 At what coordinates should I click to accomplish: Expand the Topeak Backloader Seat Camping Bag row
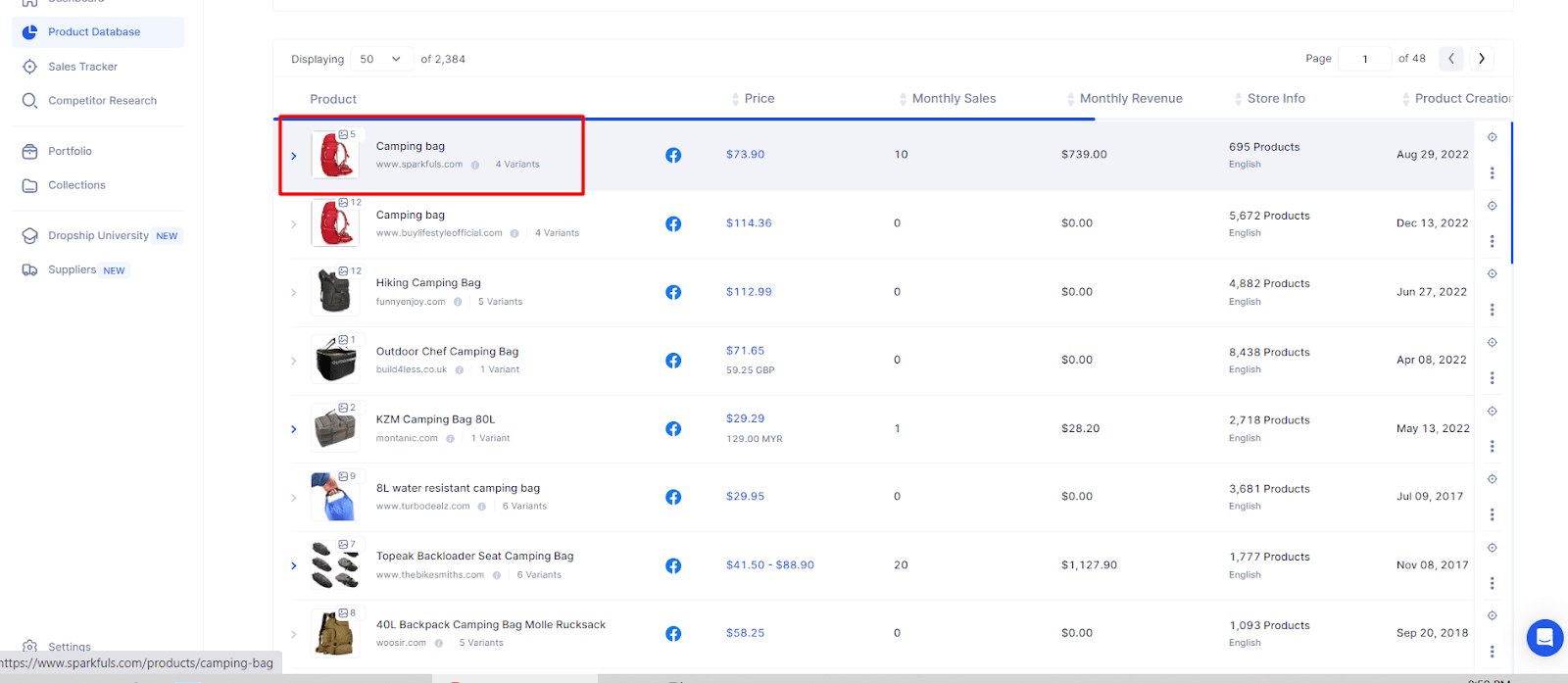point(293,565)
